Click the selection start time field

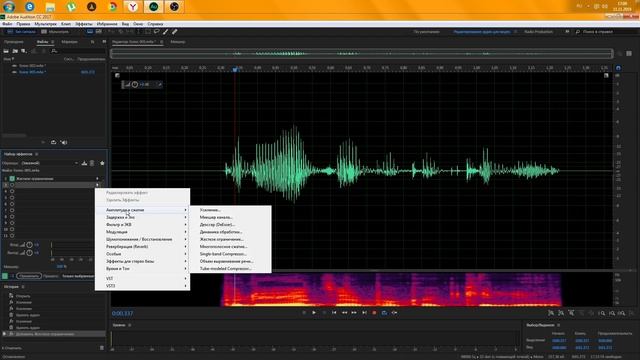(559, 340)
